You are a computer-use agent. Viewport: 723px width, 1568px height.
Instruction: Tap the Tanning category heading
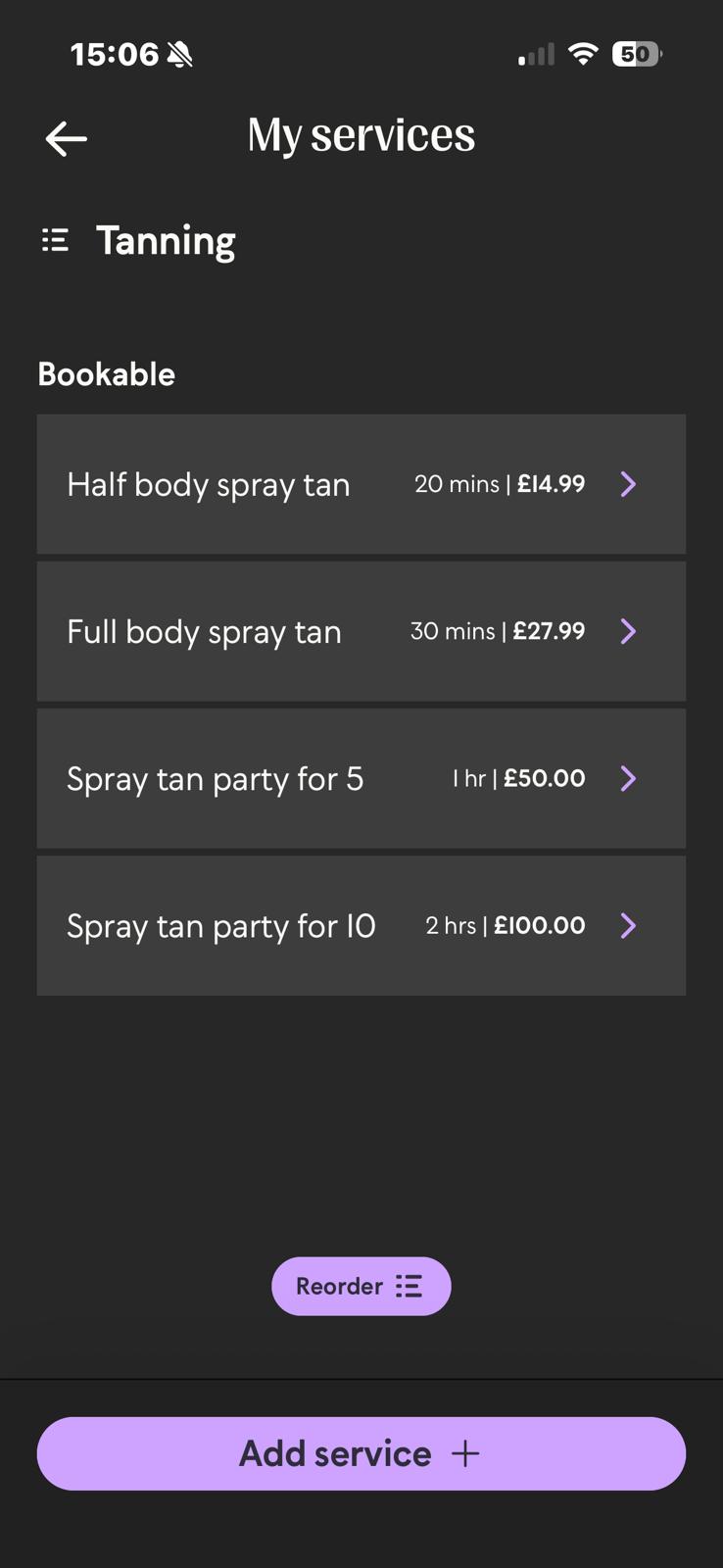click(x=166, y=241)
